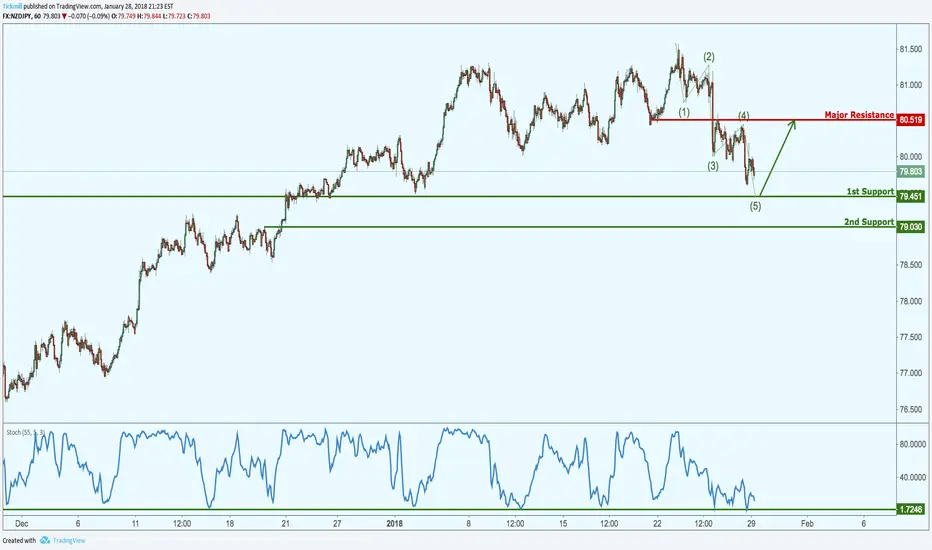932x550 pixels.
Task: Click the green 79.451 price tag
Action: click(911, 196)
